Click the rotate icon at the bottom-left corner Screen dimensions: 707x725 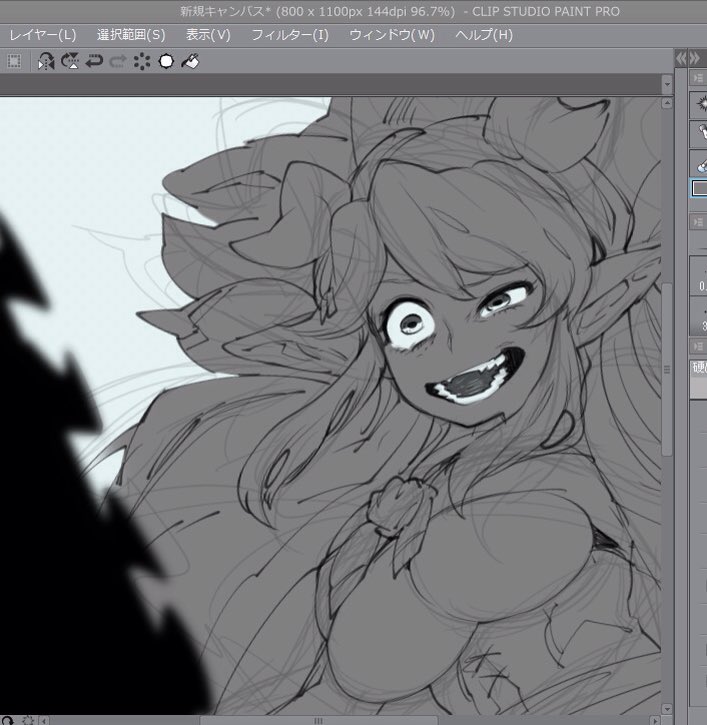(x=7, y=720)
